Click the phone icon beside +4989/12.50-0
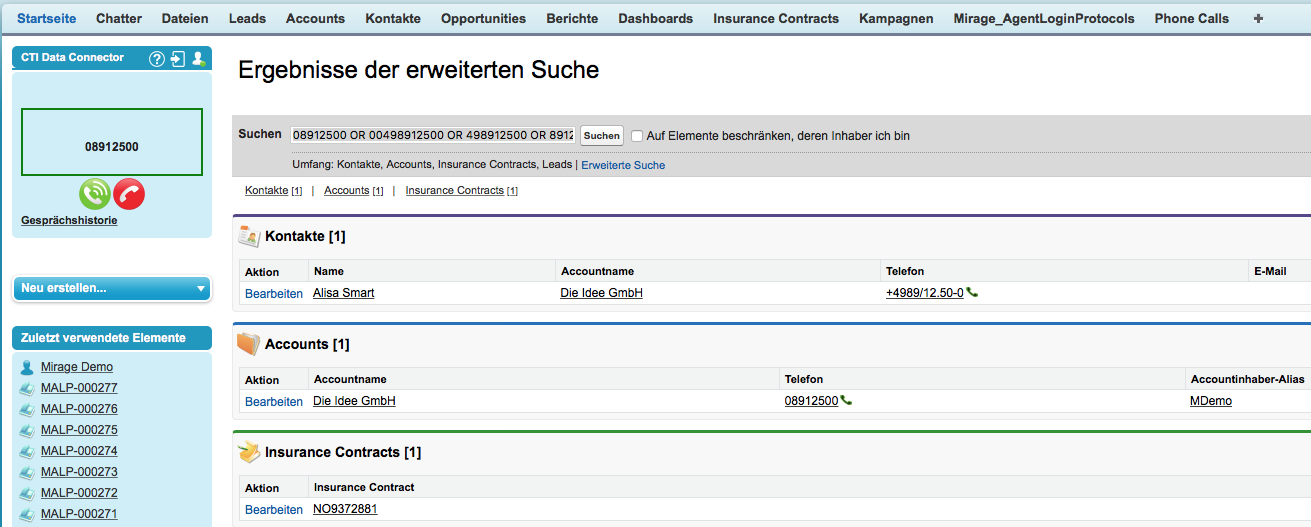 point(973,293)
